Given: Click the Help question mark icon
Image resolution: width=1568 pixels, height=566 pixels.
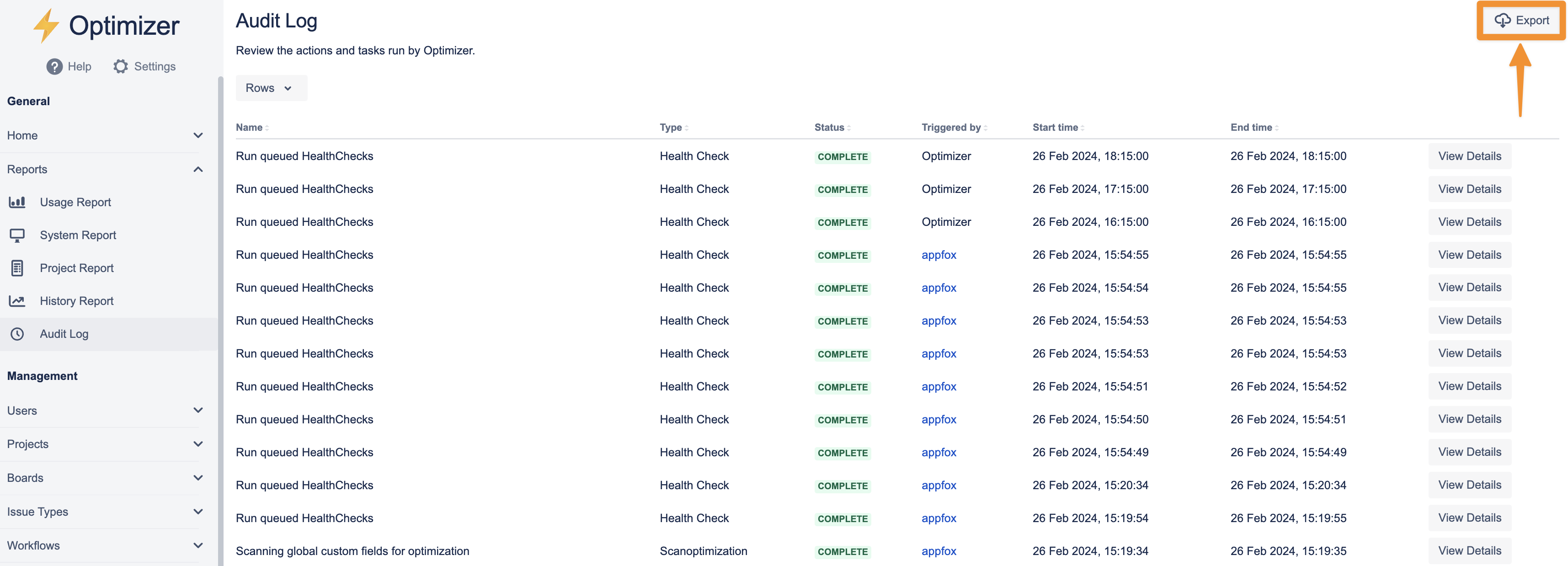Looking at the screenshot, I should tap(54, 66).
